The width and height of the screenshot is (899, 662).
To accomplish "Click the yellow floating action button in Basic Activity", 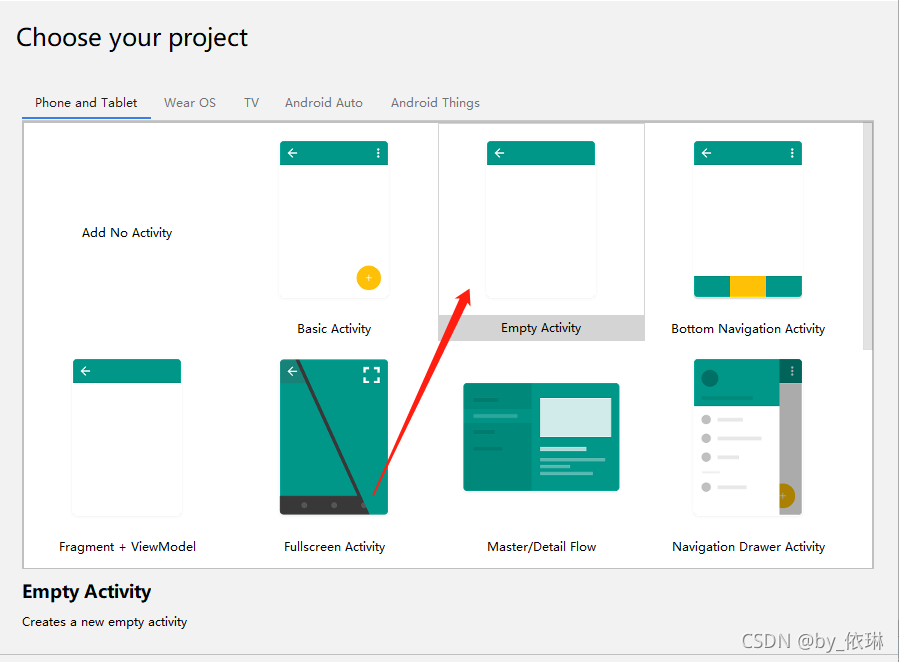I will click(x=368, y=278).
